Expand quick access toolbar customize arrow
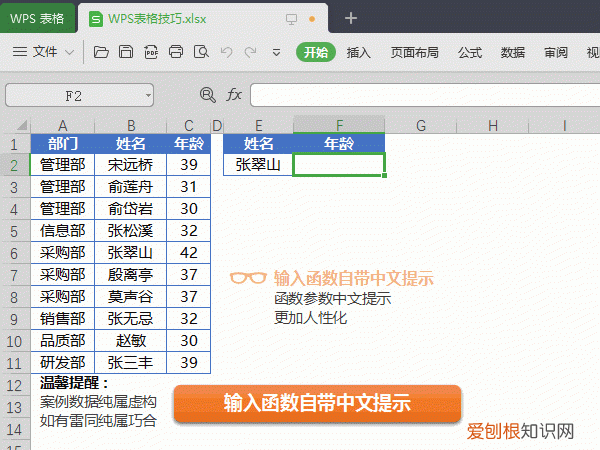 pyautogui.click(x=276, y=52)
